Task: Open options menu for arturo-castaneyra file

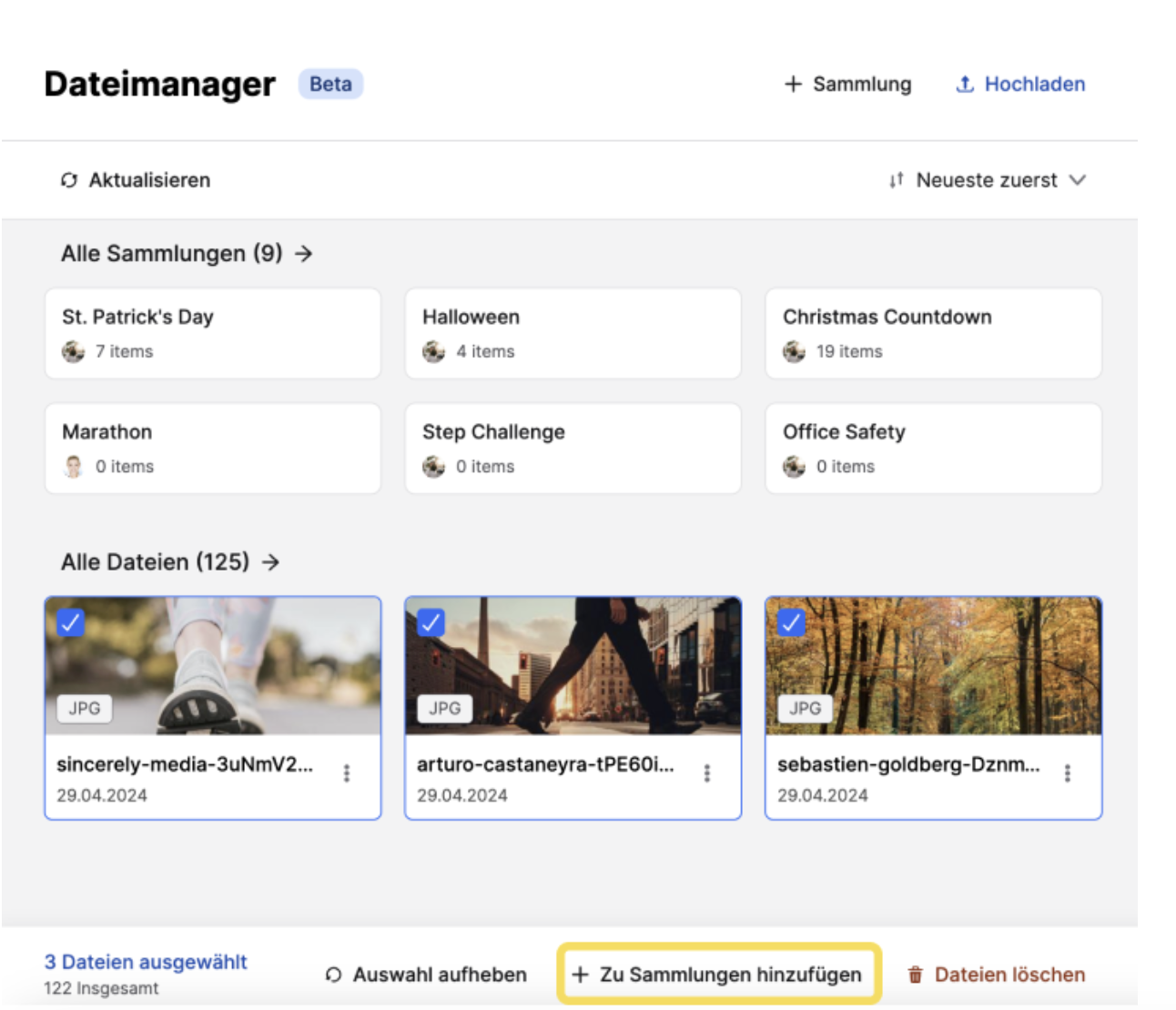Action: click(x=707, y=773)
